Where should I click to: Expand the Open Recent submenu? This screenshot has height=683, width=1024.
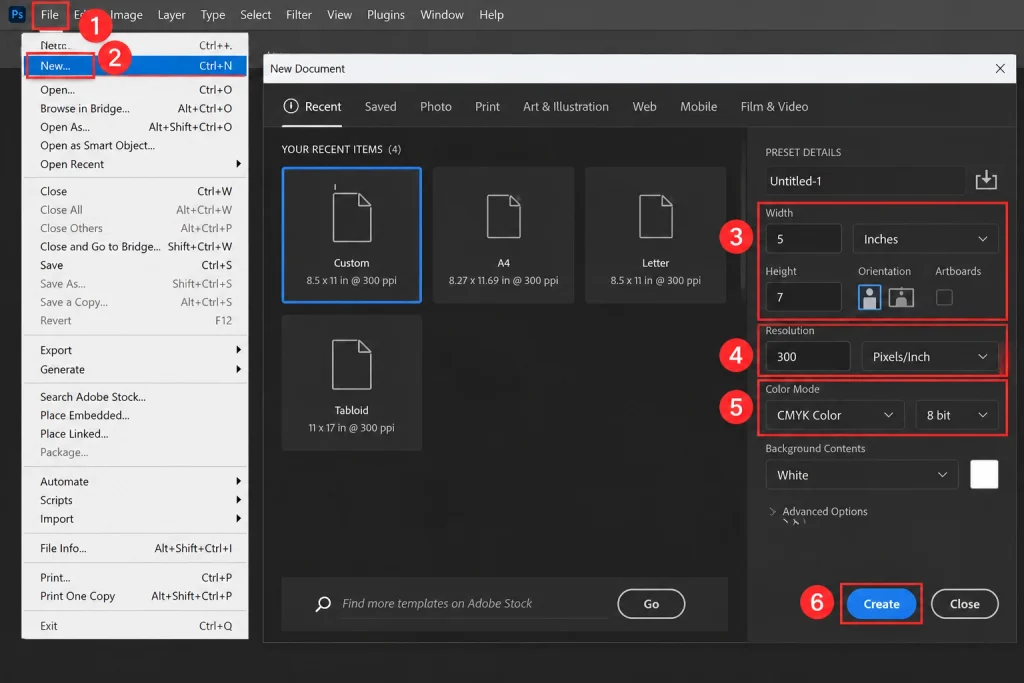(x=136, y=164)
